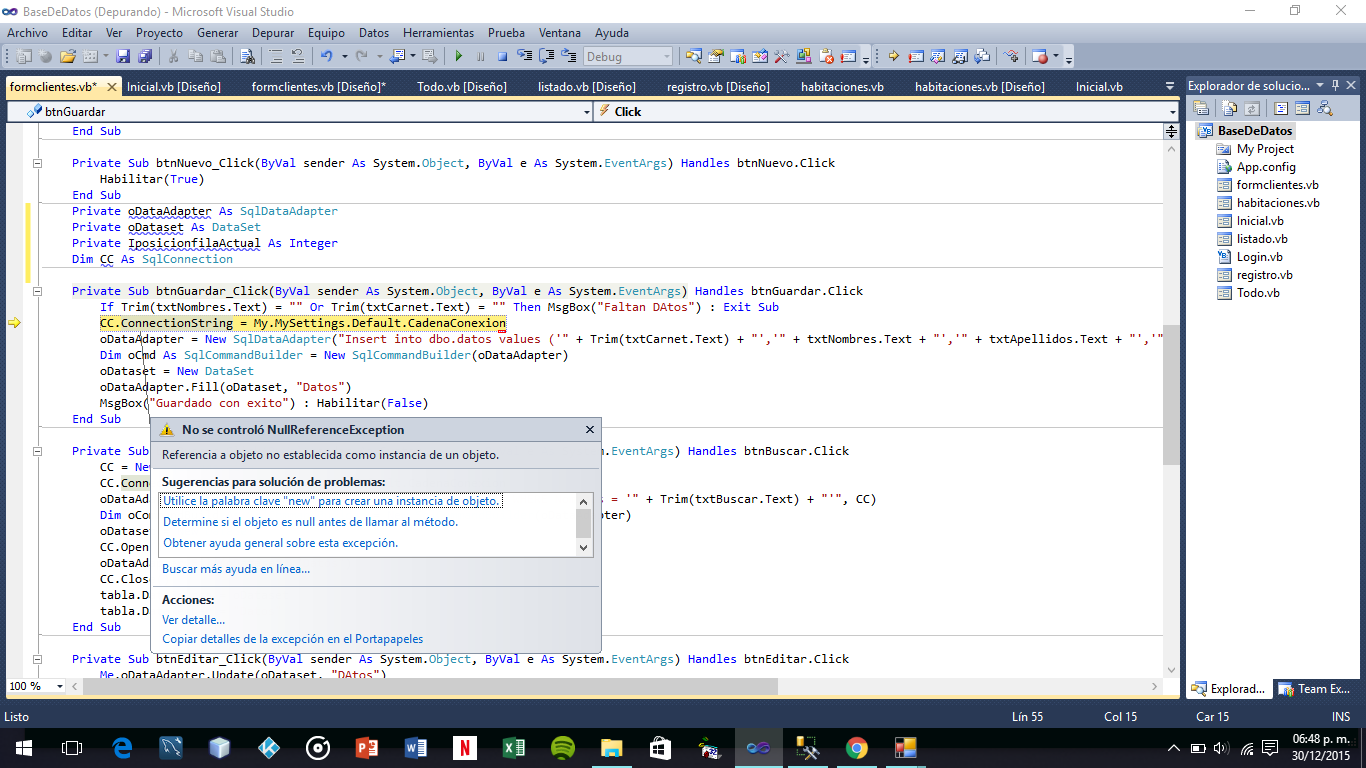This screenshot has width=1366, height=768.
Task: Open the Proyecto menu
Action: 160,33
